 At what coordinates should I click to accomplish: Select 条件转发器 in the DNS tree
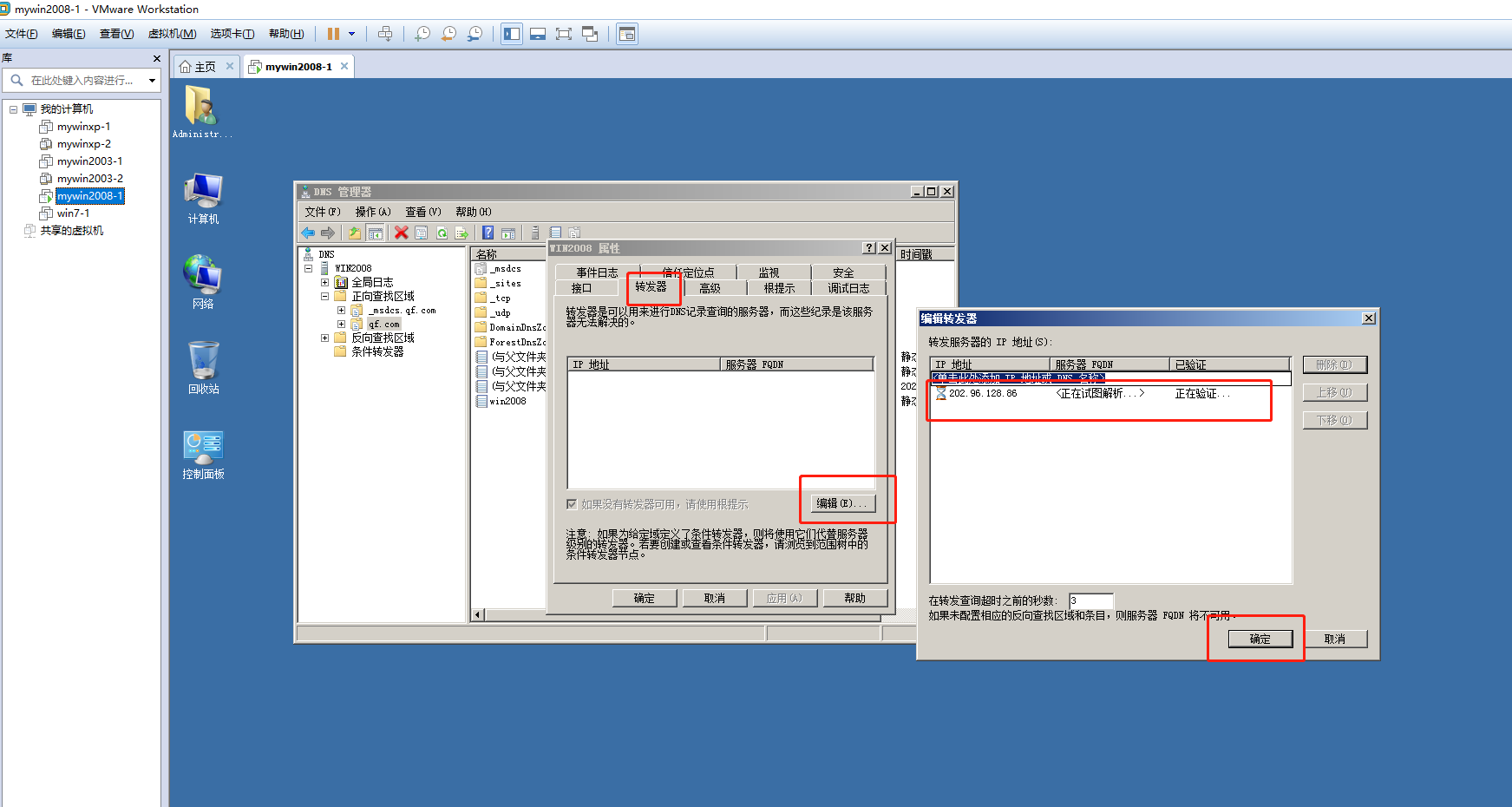coord(377,352)
